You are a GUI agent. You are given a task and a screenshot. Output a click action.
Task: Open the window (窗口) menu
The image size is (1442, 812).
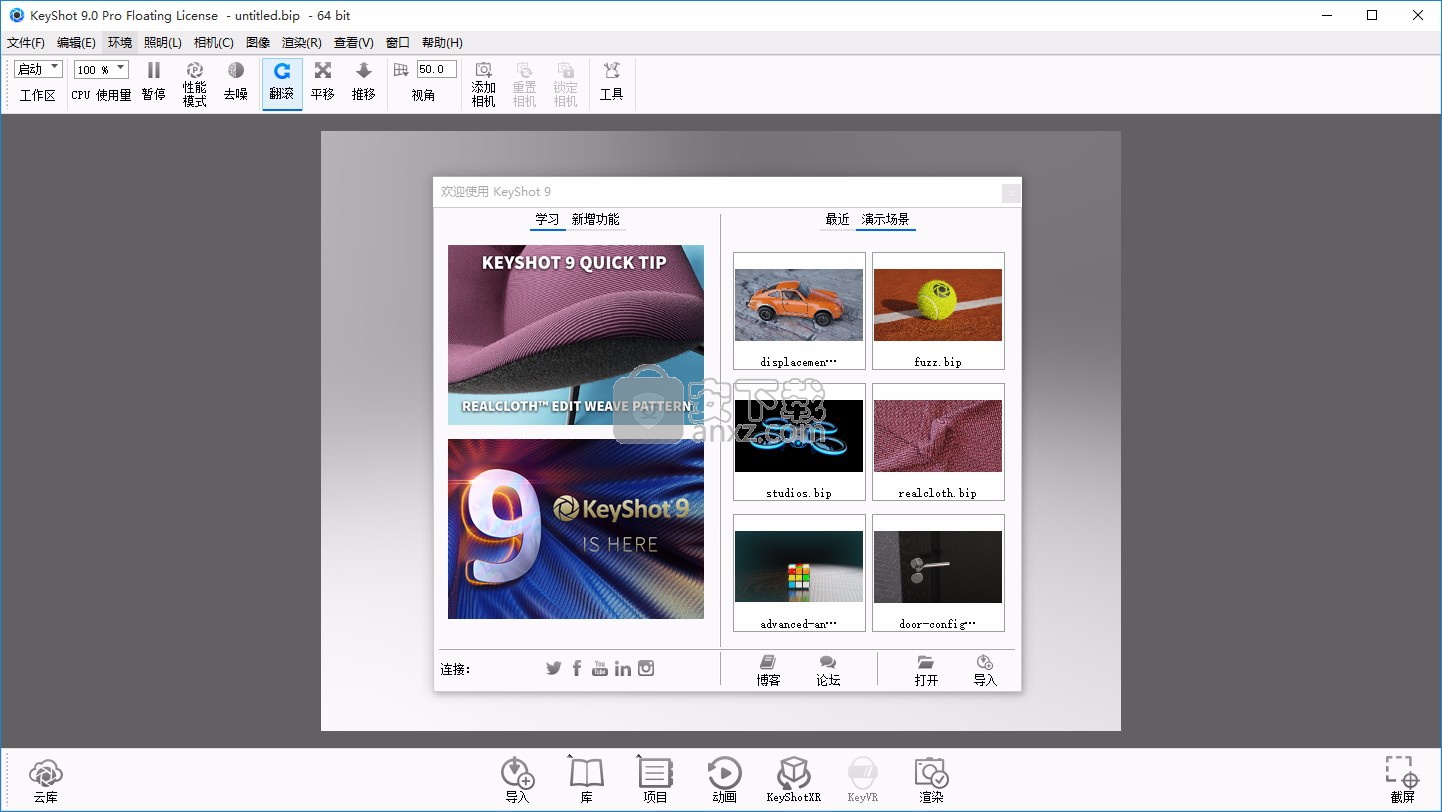pos(398,43)
